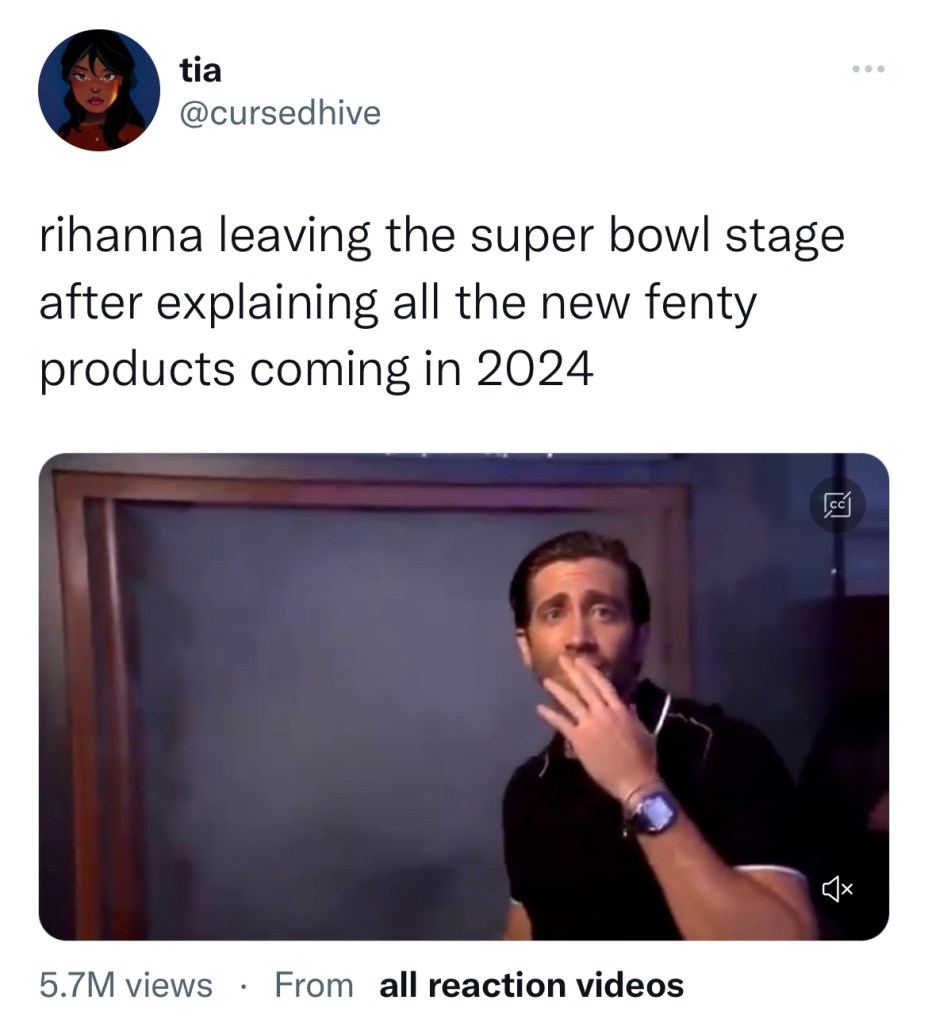Image resolution: width=928 pixels, height=1023 pixels.
Task: Click the wristwatch shown in the video
Action: click(x=652, y=811)
